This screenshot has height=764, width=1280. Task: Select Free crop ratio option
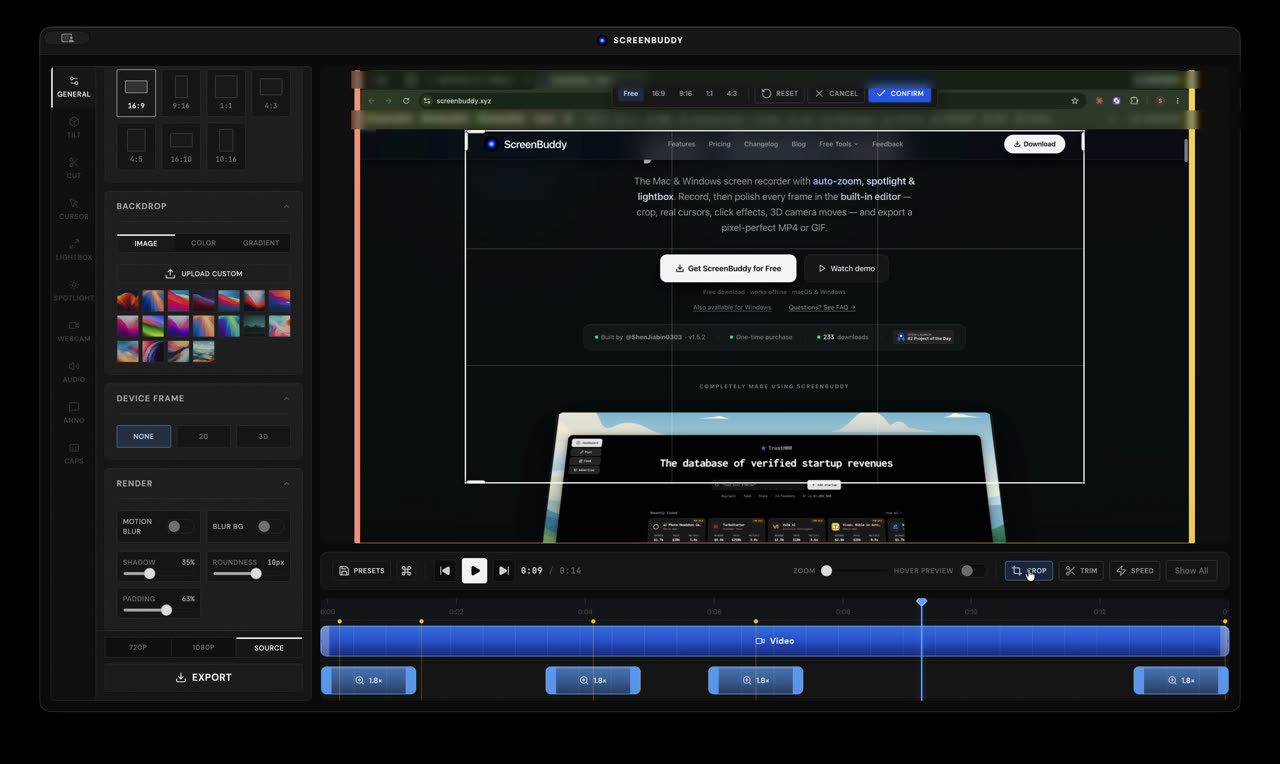630,93
